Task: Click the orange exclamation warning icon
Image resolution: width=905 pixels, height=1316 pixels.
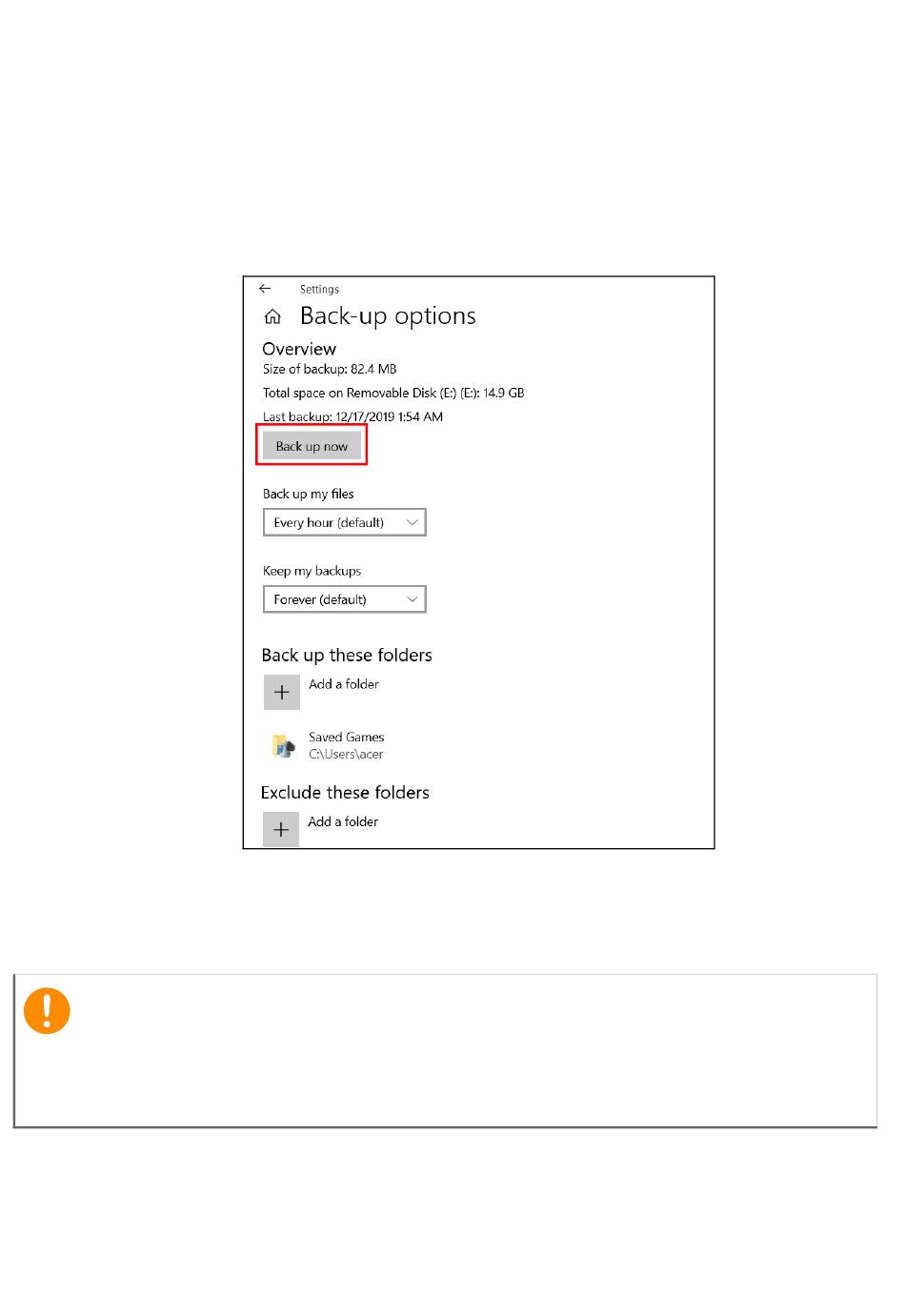Action: pos(47,1011)
